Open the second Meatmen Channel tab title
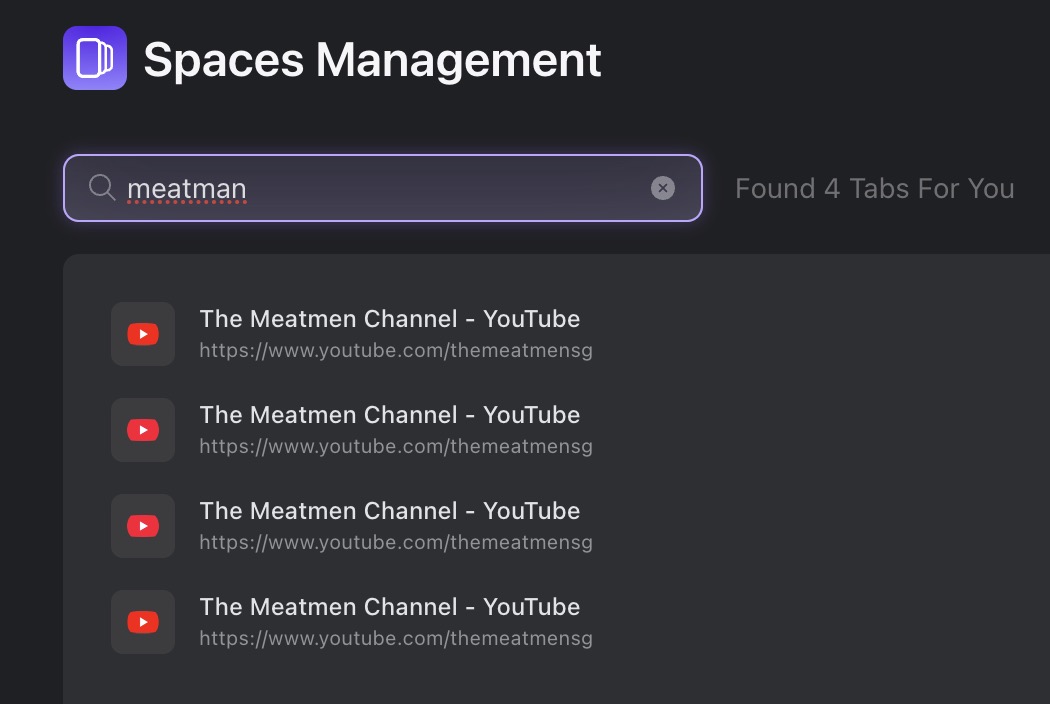This screenshot has height=704, width=1050. pos(389,415)
